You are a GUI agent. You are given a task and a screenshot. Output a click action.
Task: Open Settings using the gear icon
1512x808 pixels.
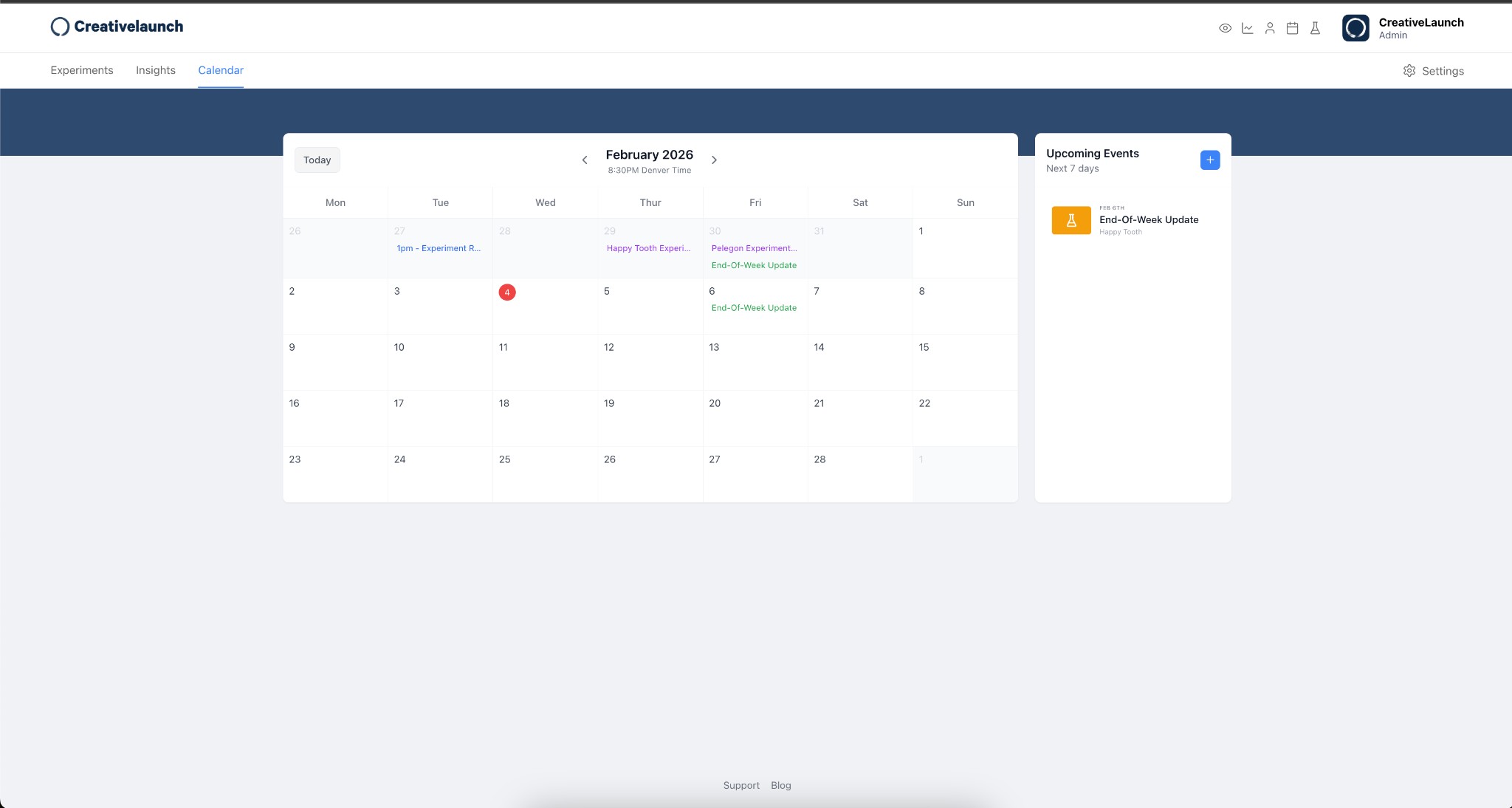(1409, 70)
